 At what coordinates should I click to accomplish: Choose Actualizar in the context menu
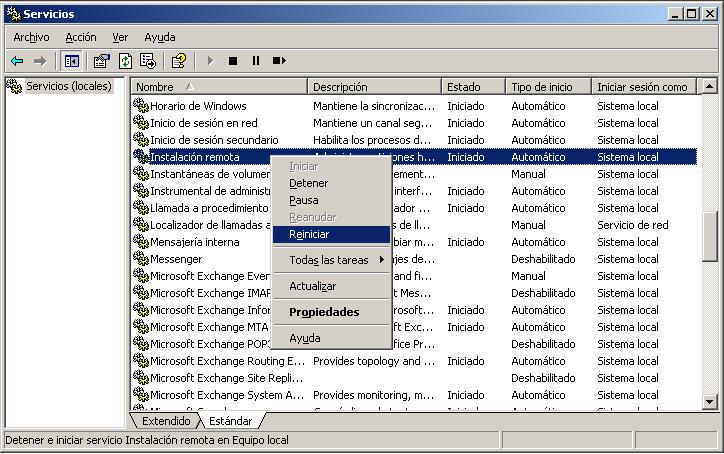tap(332, 286)
